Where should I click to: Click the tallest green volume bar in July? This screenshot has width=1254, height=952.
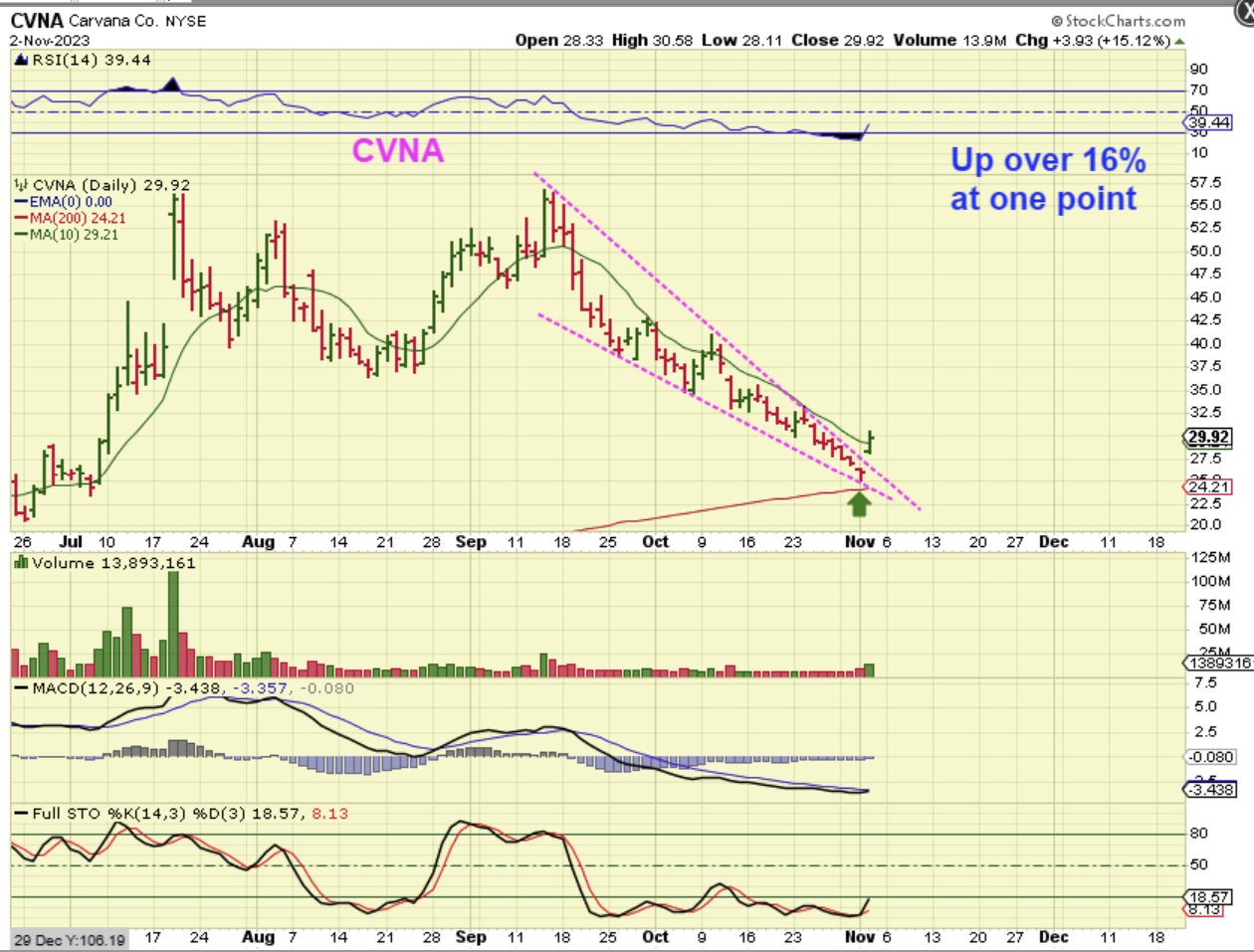[x=173, y=625]
